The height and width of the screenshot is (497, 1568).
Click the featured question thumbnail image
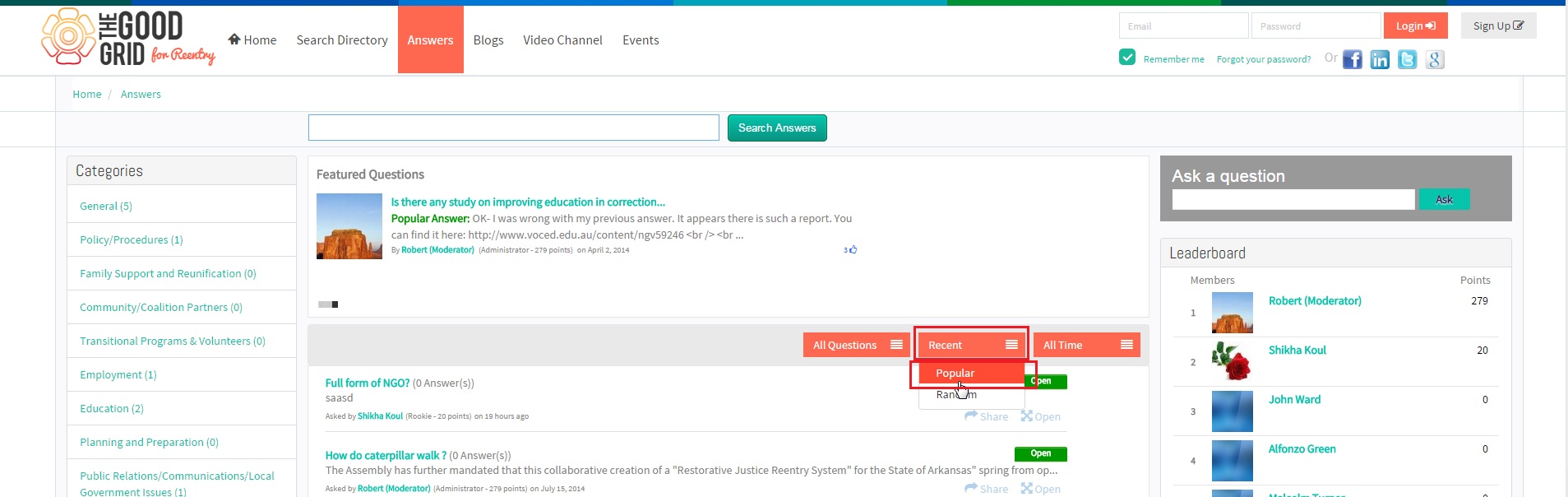click(349, 226)
